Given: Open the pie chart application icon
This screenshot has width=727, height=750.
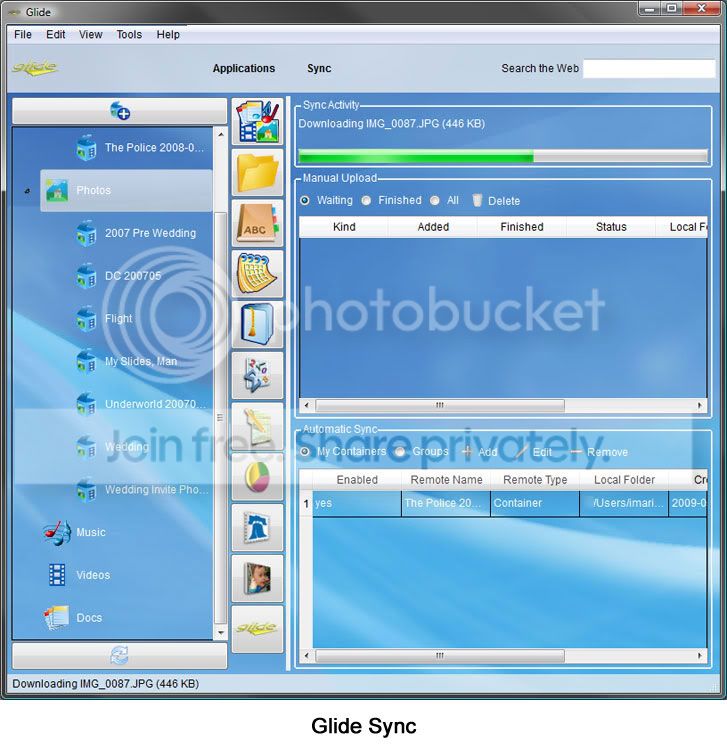Looking at the screenshot, I should (x=258, y=477).
